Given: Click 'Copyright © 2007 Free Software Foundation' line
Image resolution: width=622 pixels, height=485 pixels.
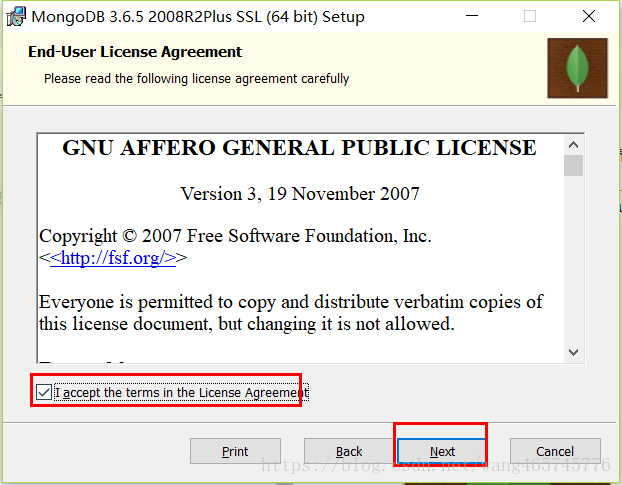Looking at the screenshot, I should [235, 236].
